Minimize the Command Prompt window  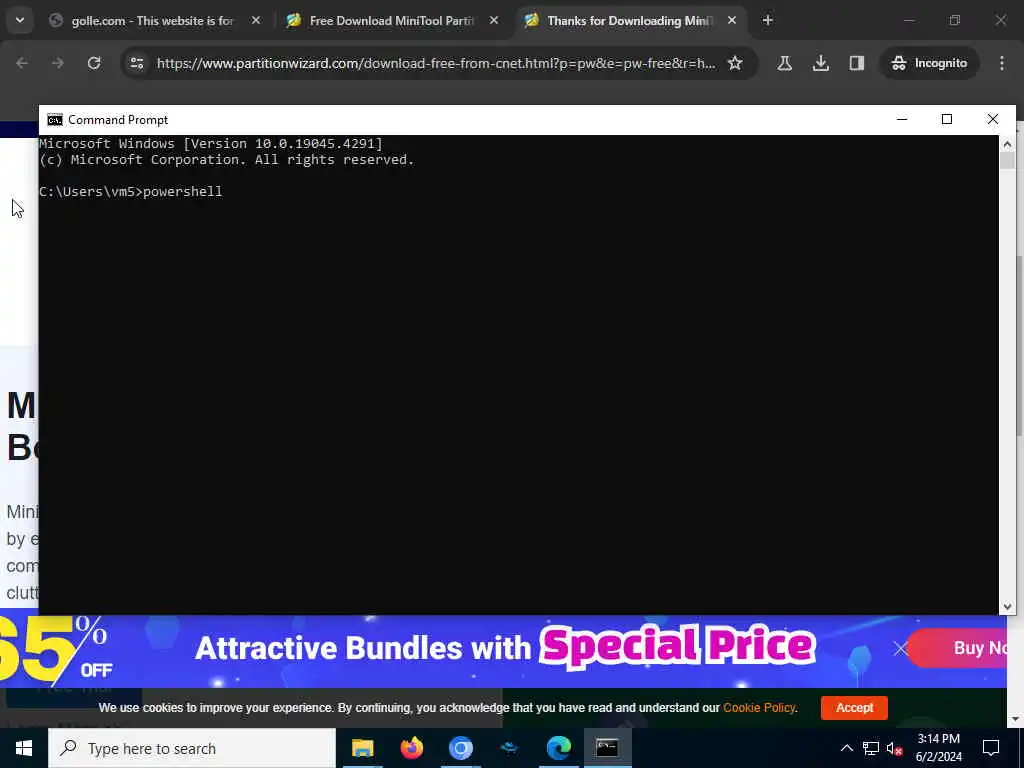(902, 119)
